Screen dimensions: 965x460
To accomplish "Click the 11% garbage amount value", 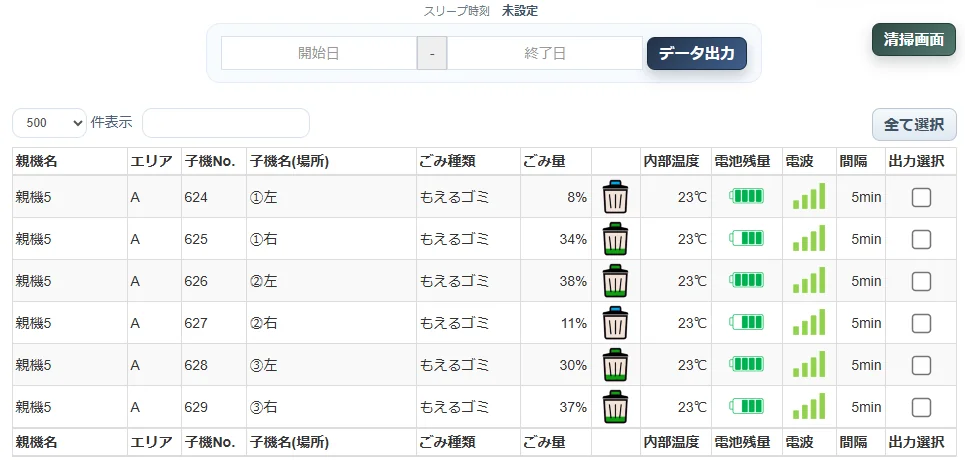I will (573, 323).
